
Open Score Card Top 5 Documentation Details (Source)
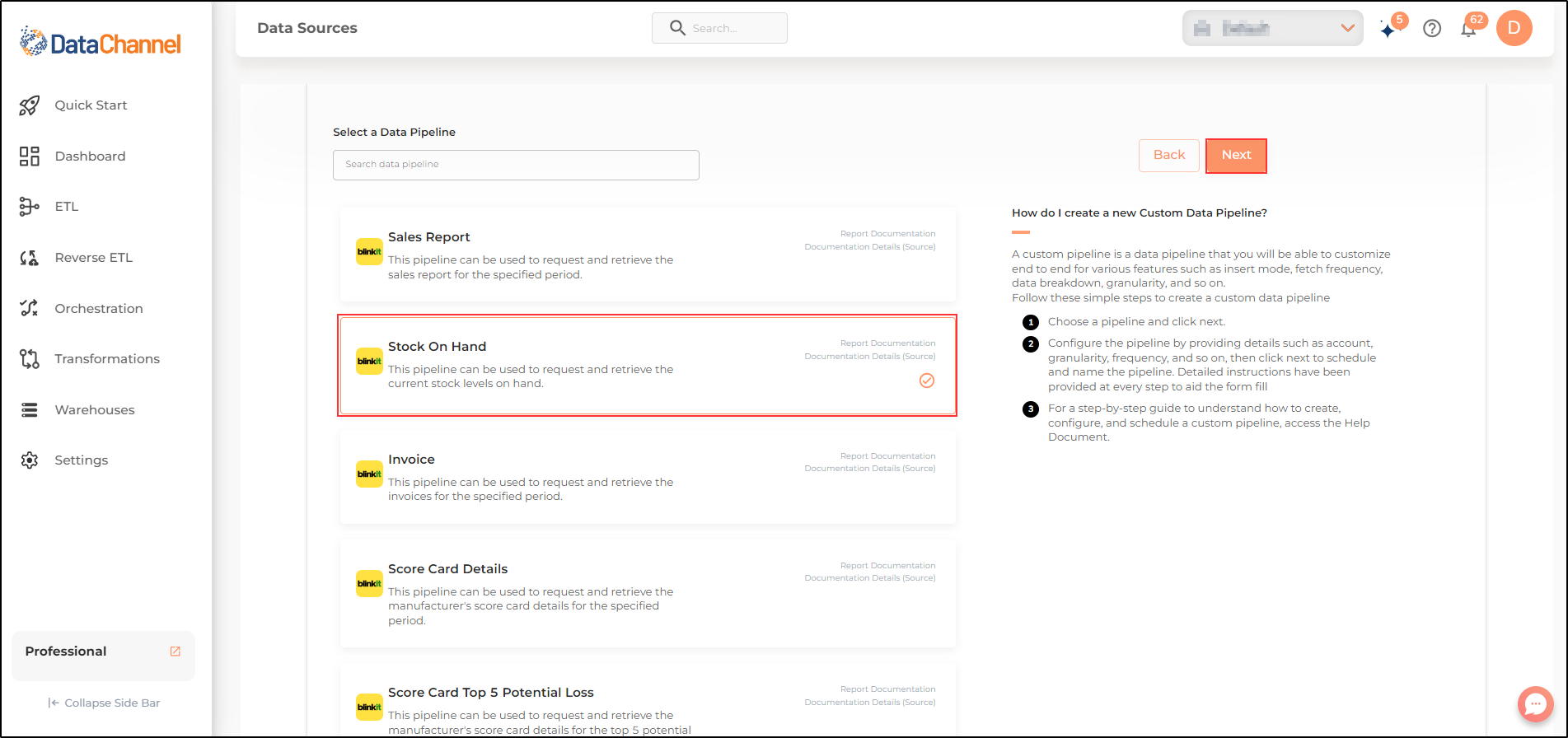point(869,703)
